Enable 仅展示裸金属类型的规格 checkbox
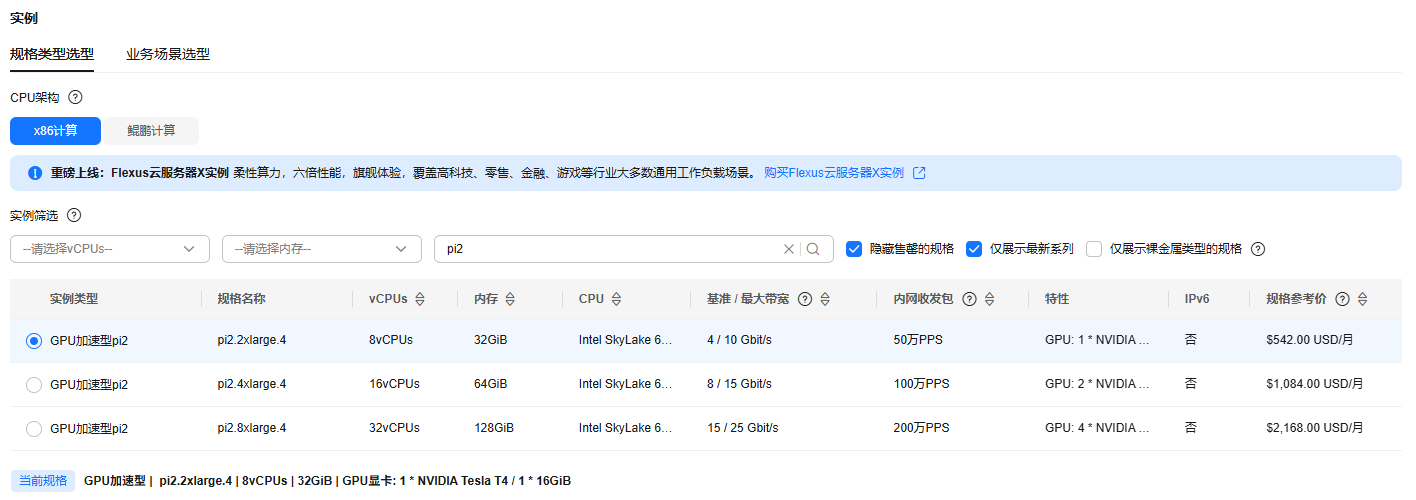 [x=1094, y=249]
